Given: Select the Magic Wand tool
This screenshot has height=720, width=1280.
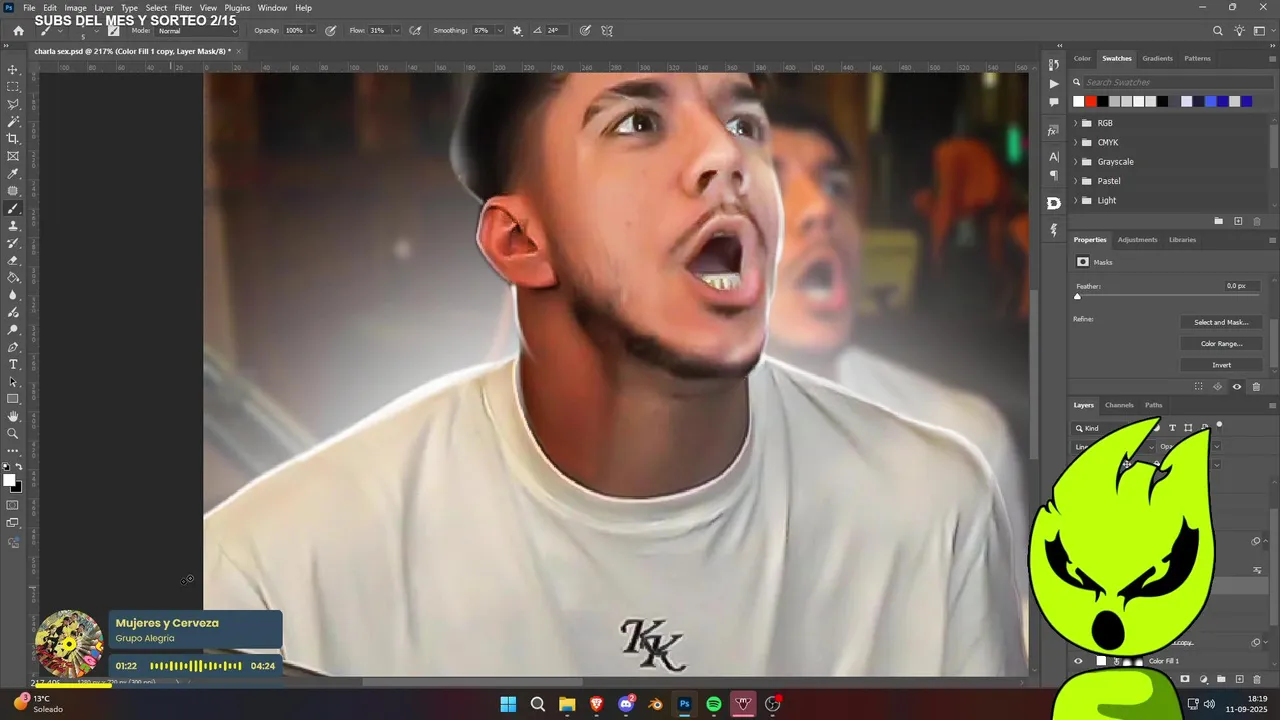Looking at the screenshot, I should pos(13,122).
